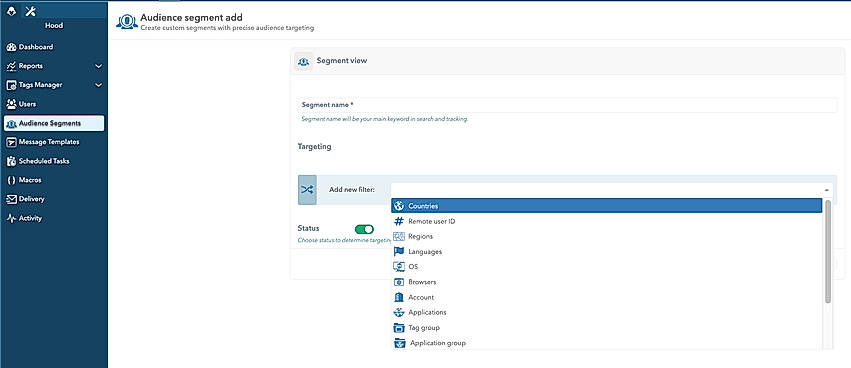Click the Tags Manager icon

click(11, 85)
